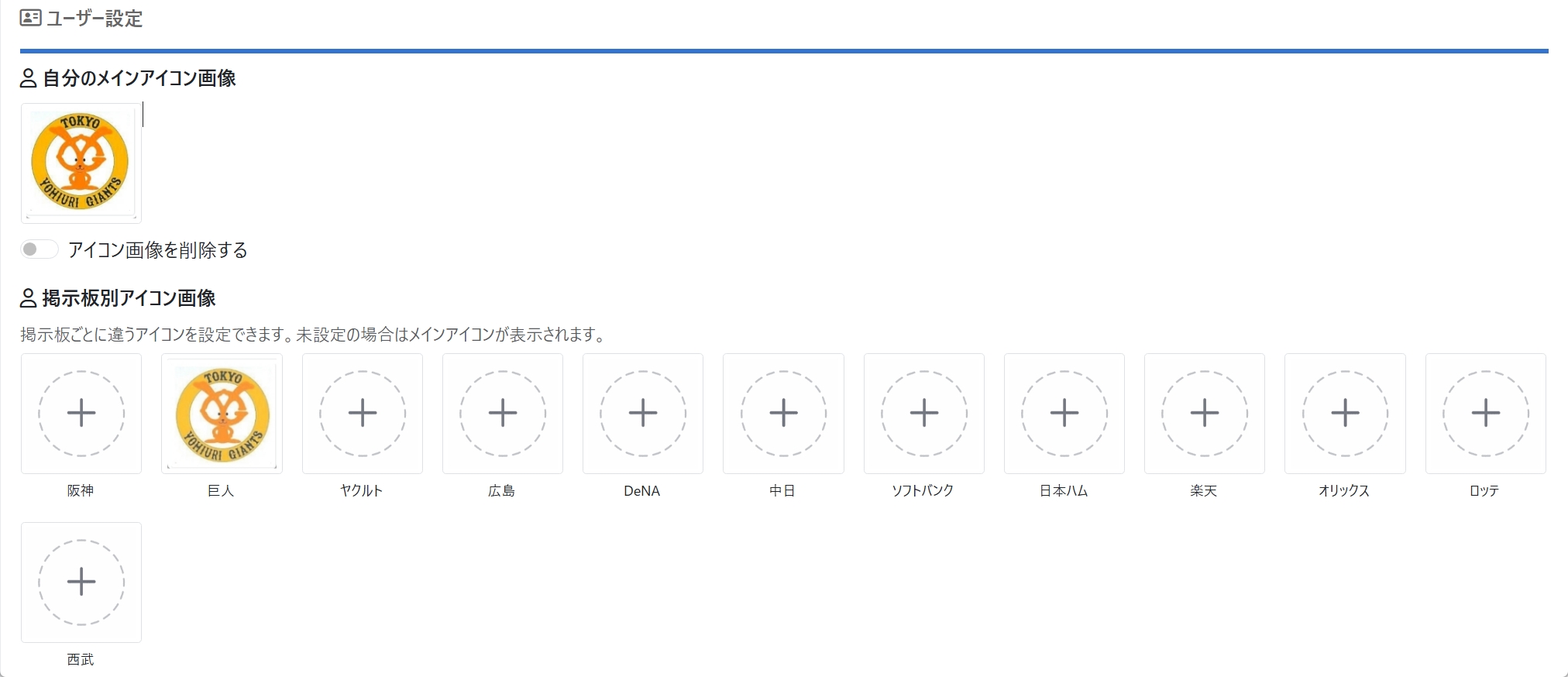Add icon for the 中日 board

(x=783, y=413)
